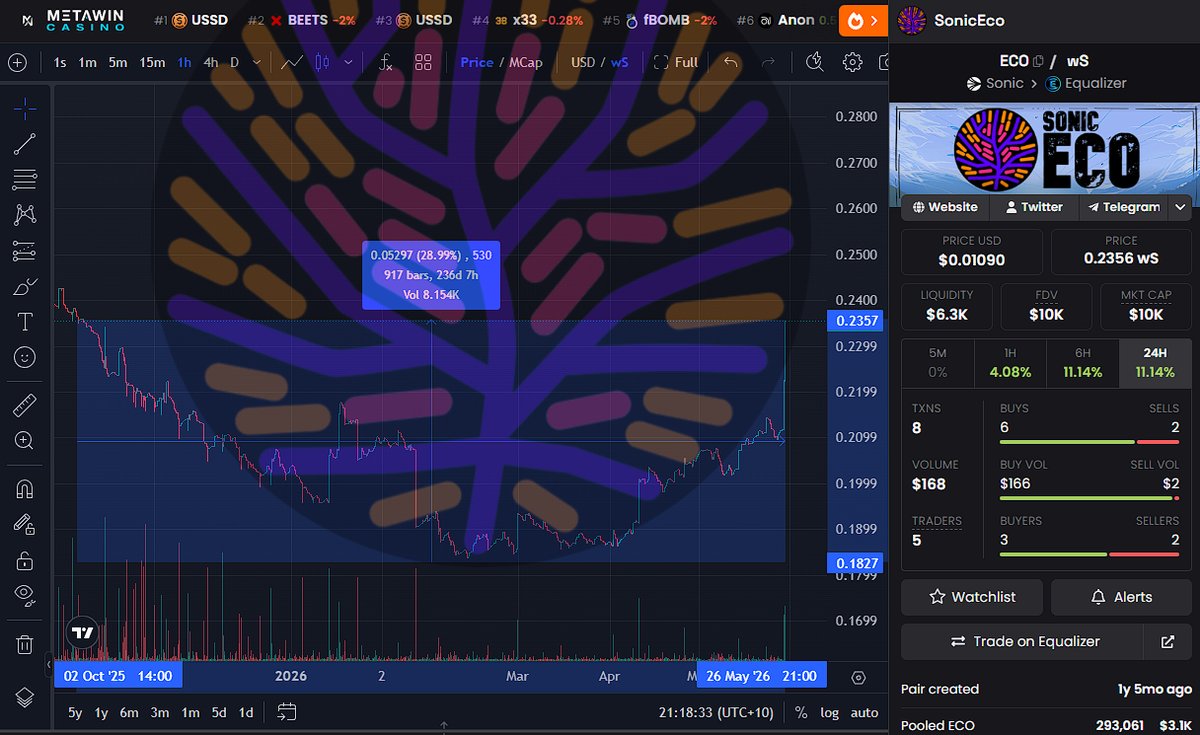Expand more social links chevron

1180,207
